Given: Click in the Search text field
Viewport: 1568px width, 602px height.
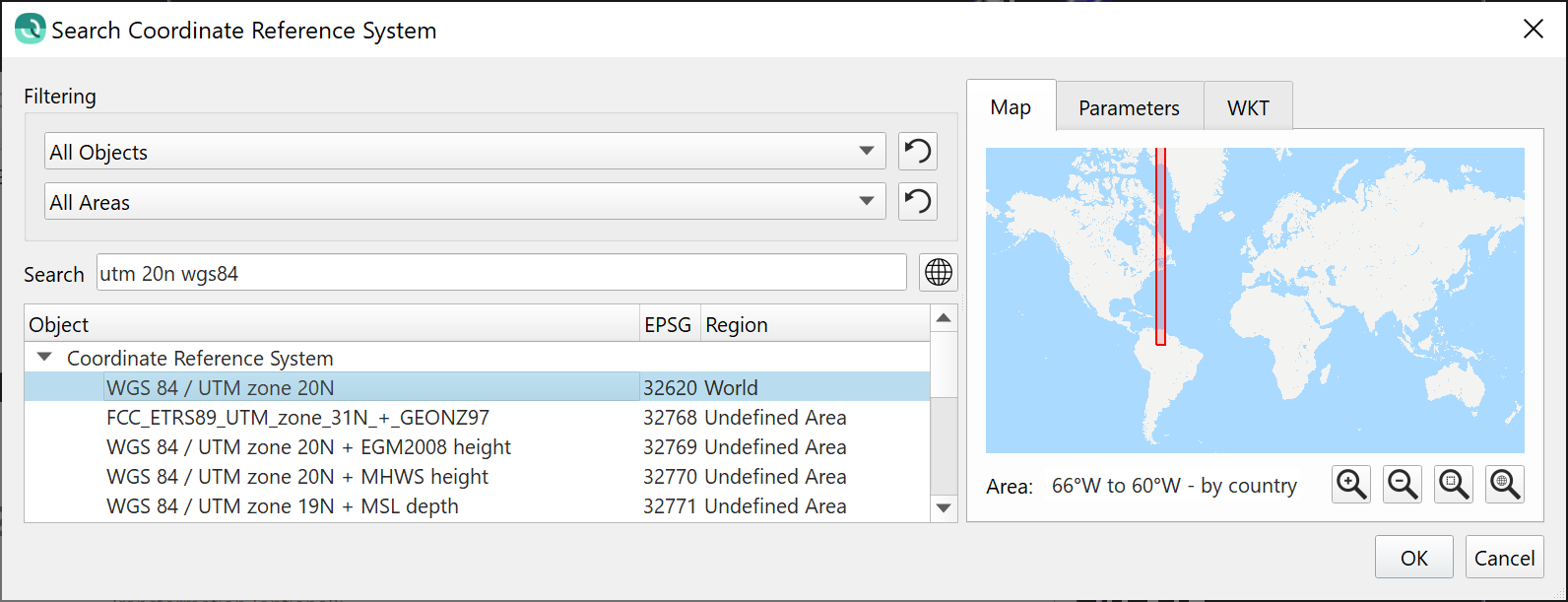Looking at the screenshot, I should 500,273.
